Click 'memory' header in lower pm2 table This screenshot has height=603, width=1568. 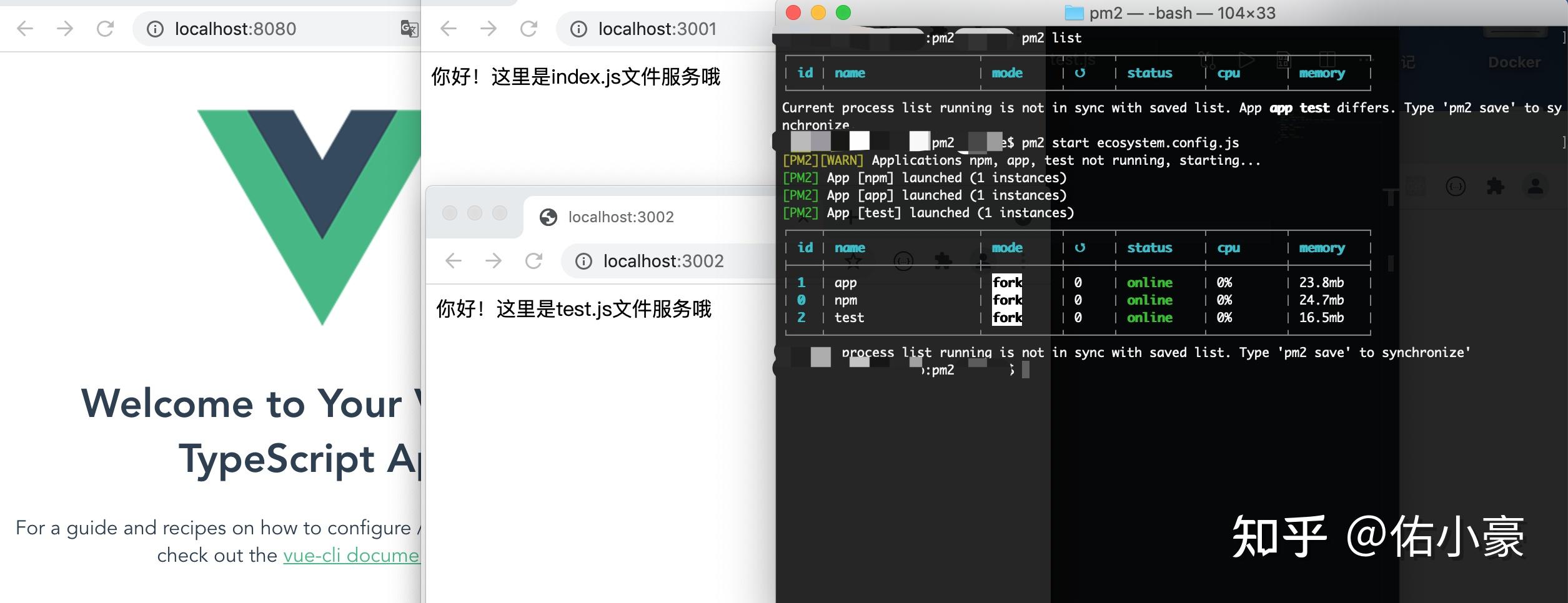click(x=1322, y=248)
